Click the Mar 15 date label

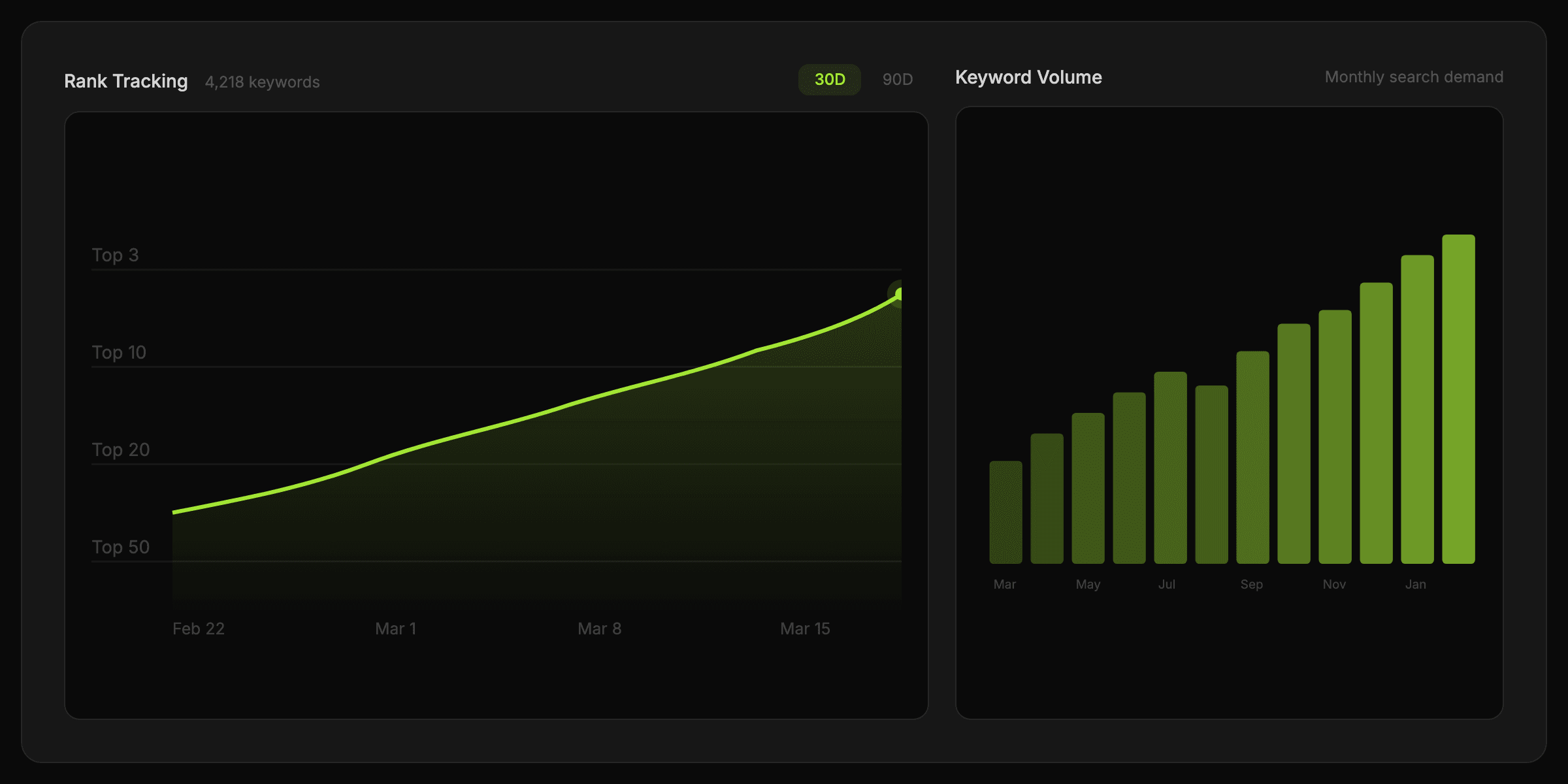(x=806, y=629)
